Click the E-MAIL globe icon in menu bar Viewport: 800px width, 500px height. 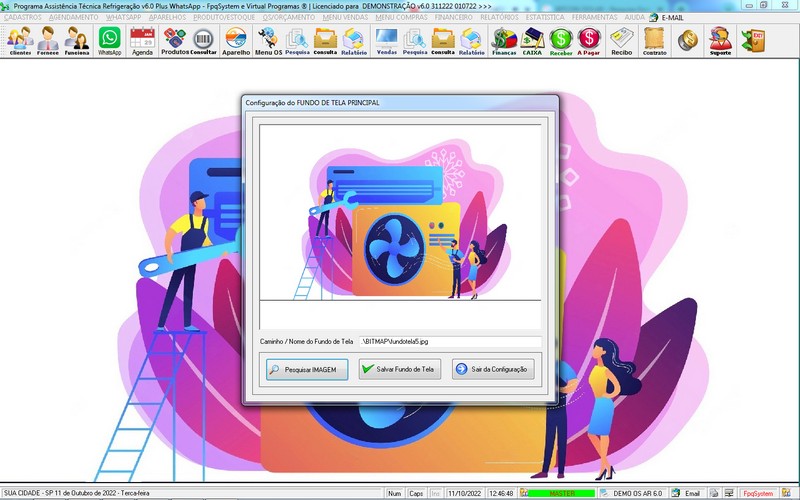point(654,17)
